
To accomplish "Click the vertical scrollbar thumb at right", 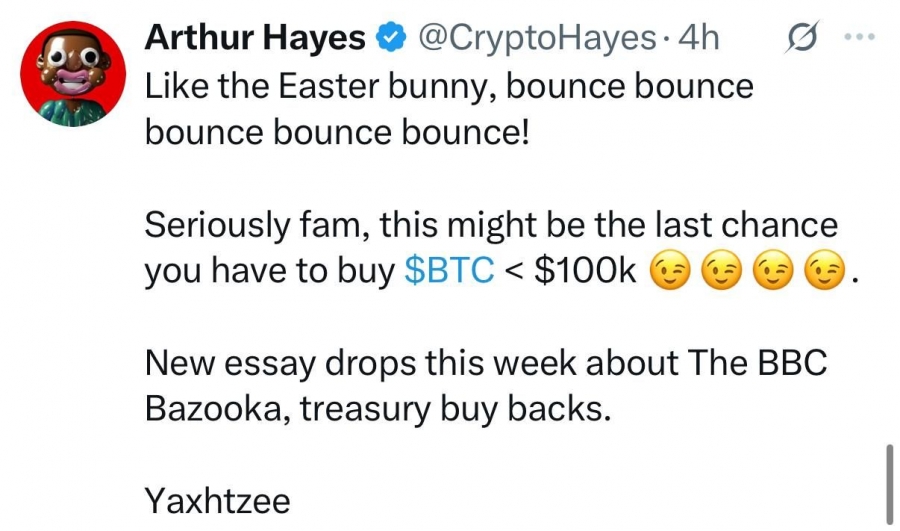I will pos(889,483).
